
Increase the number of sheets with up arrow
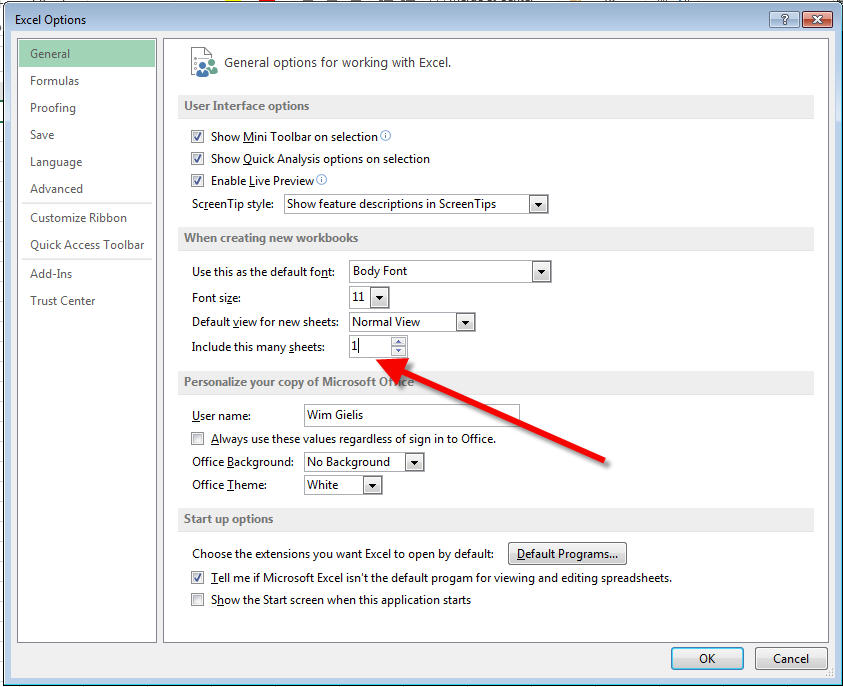(398, 341)
